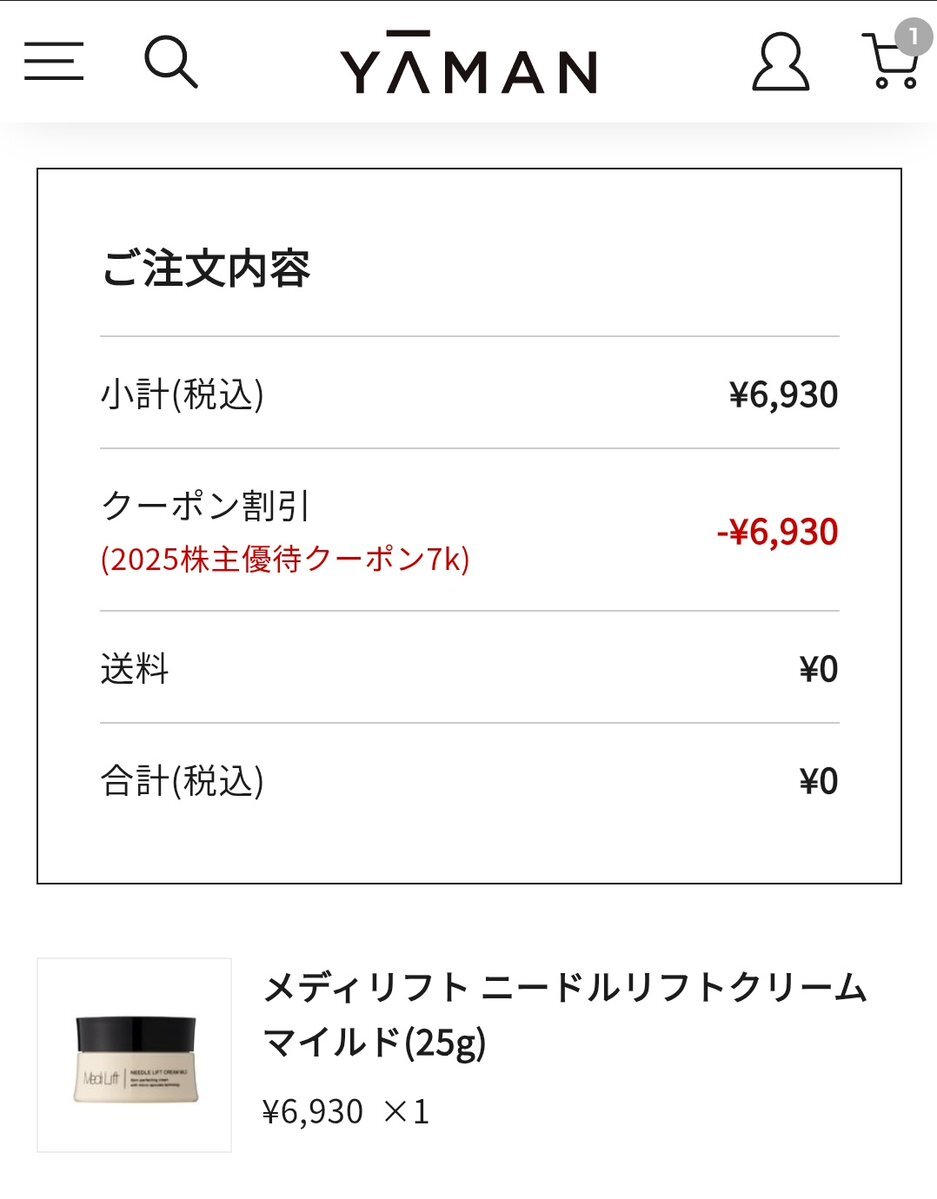This screenshot has height=1199, width=937.
Task: Click the ¥0 amount in the 送料 row
Action: pyautogui.click(x=818, y=669)
